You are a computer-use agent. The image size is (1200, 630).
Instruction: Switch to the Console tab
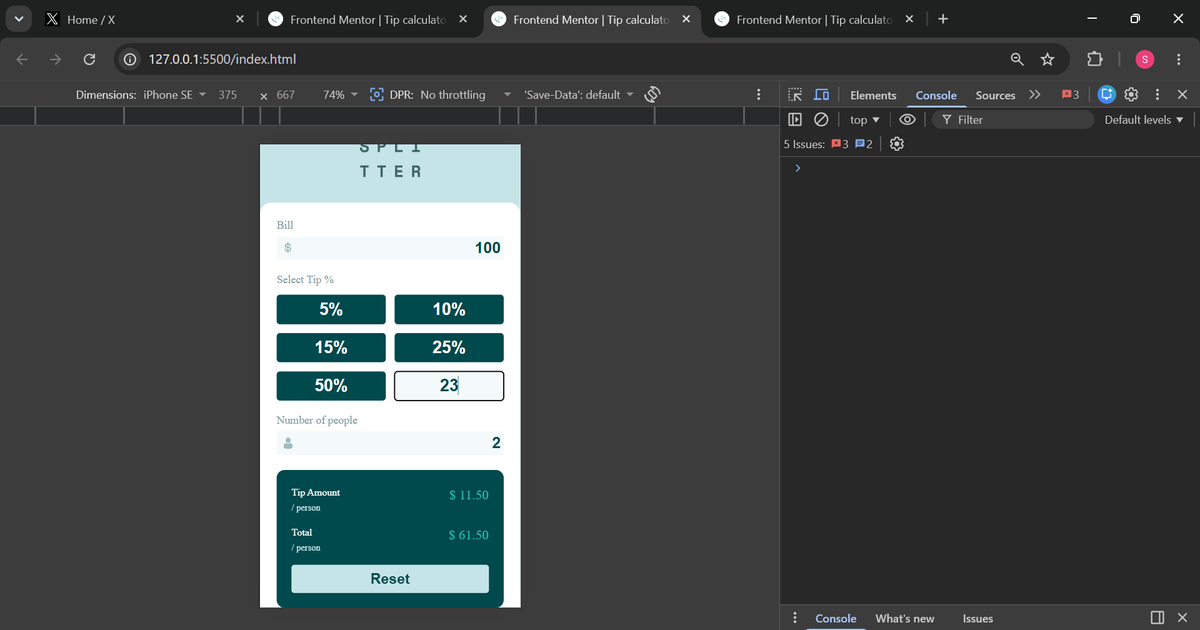(936, 95)
